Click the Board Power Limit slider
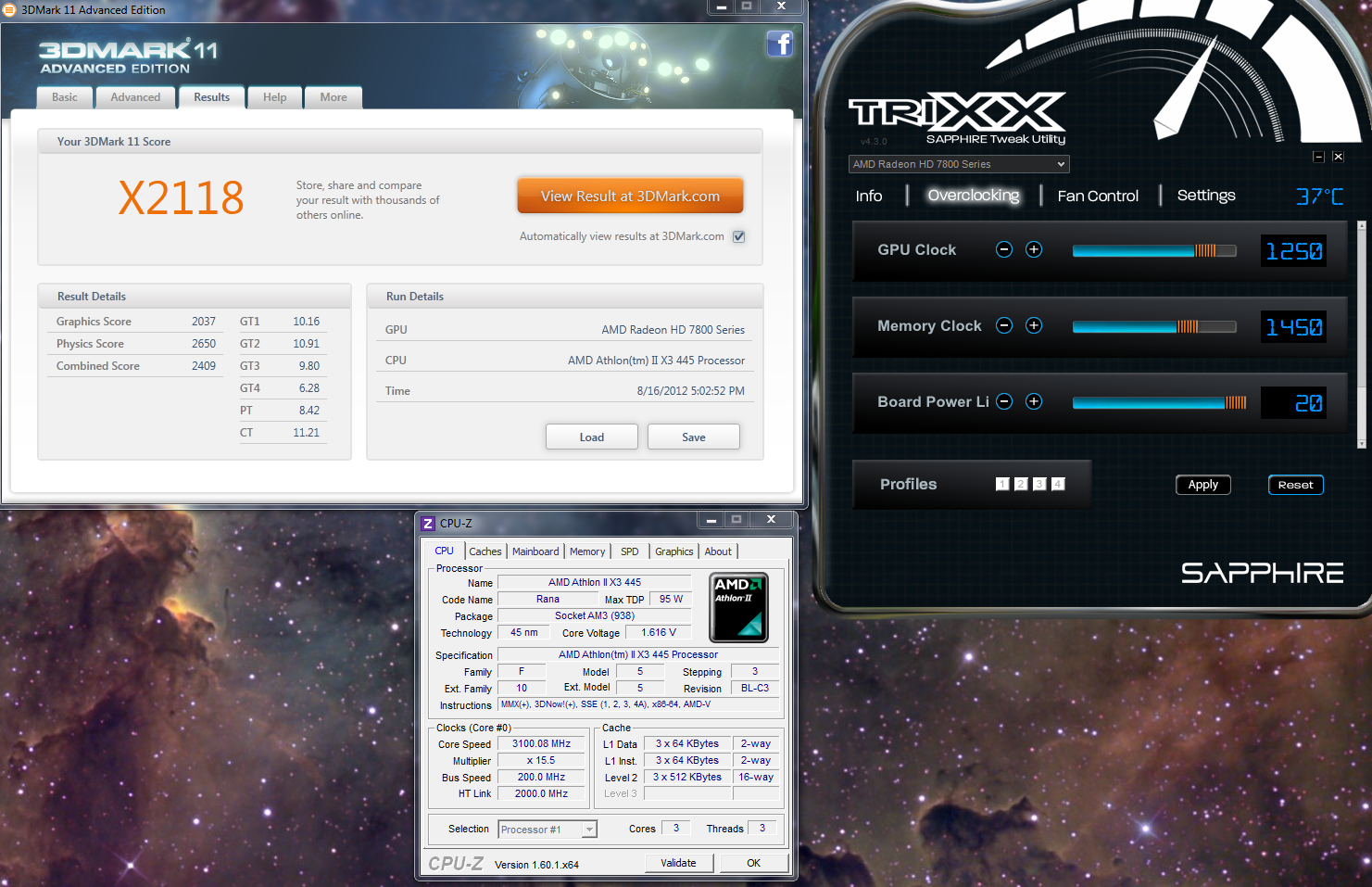Image resolution: width=1372 pixels, height=887 pixels. pos(1160,402)
